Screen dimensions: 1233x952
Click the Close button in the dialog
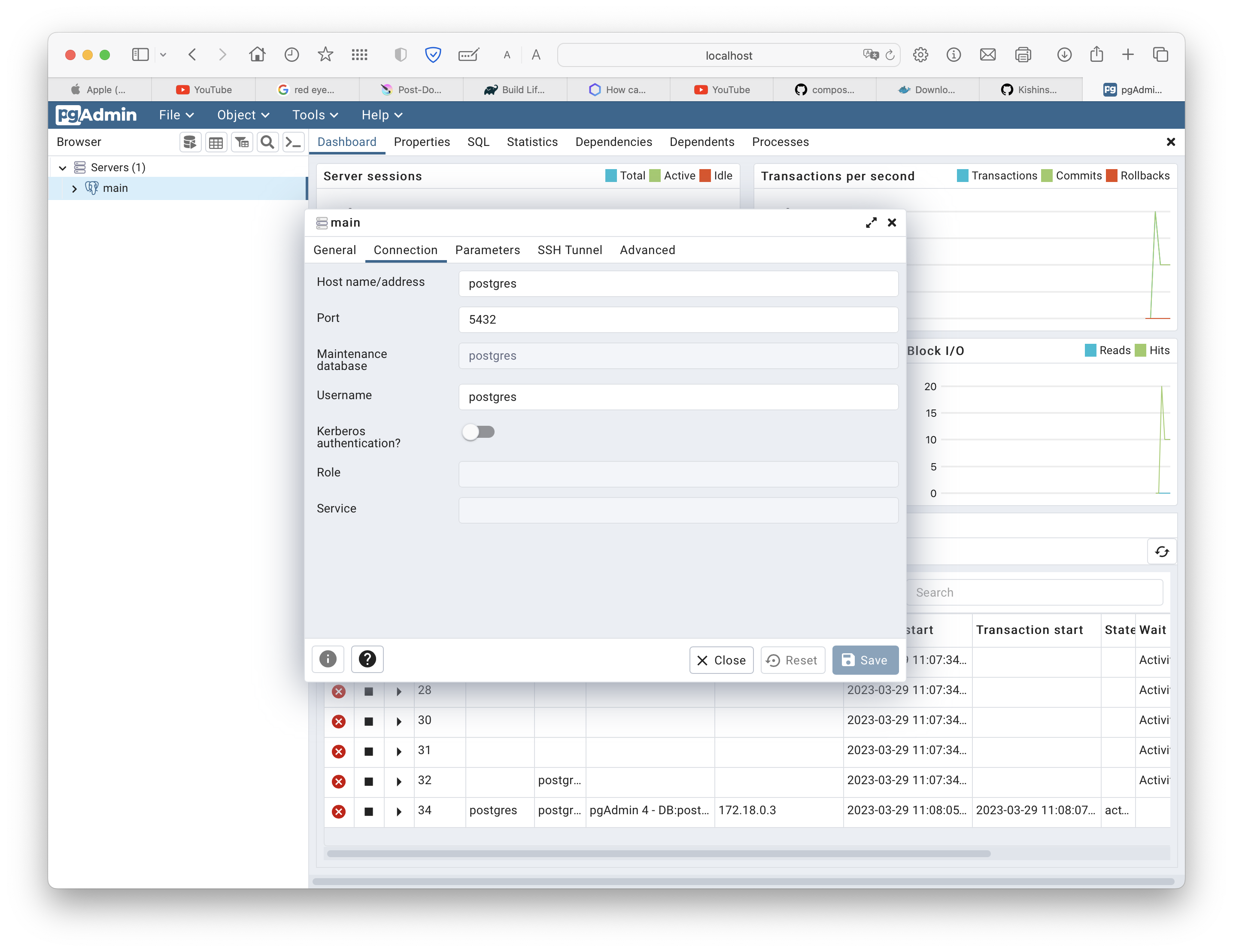(x=721, y=660)
